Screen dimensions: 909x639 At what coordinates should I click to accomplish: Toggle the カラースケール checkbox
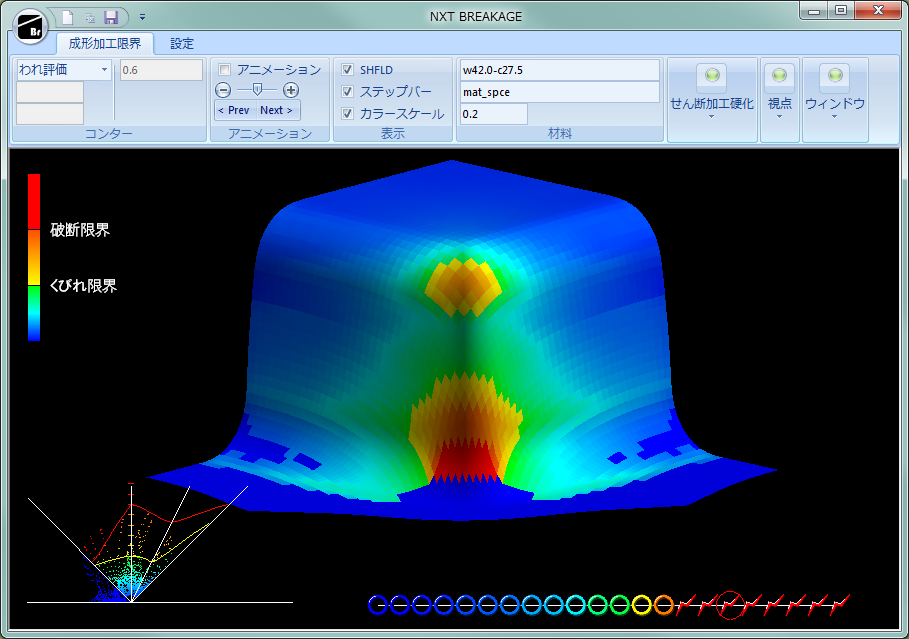pos(348,113)
